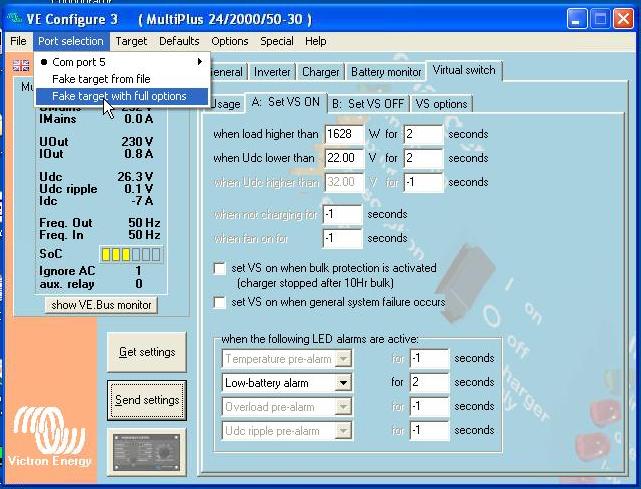The height and width of the screenshot is (489, 641).
Task: Enable set VS on when general system failure
Action: [220, 303]
